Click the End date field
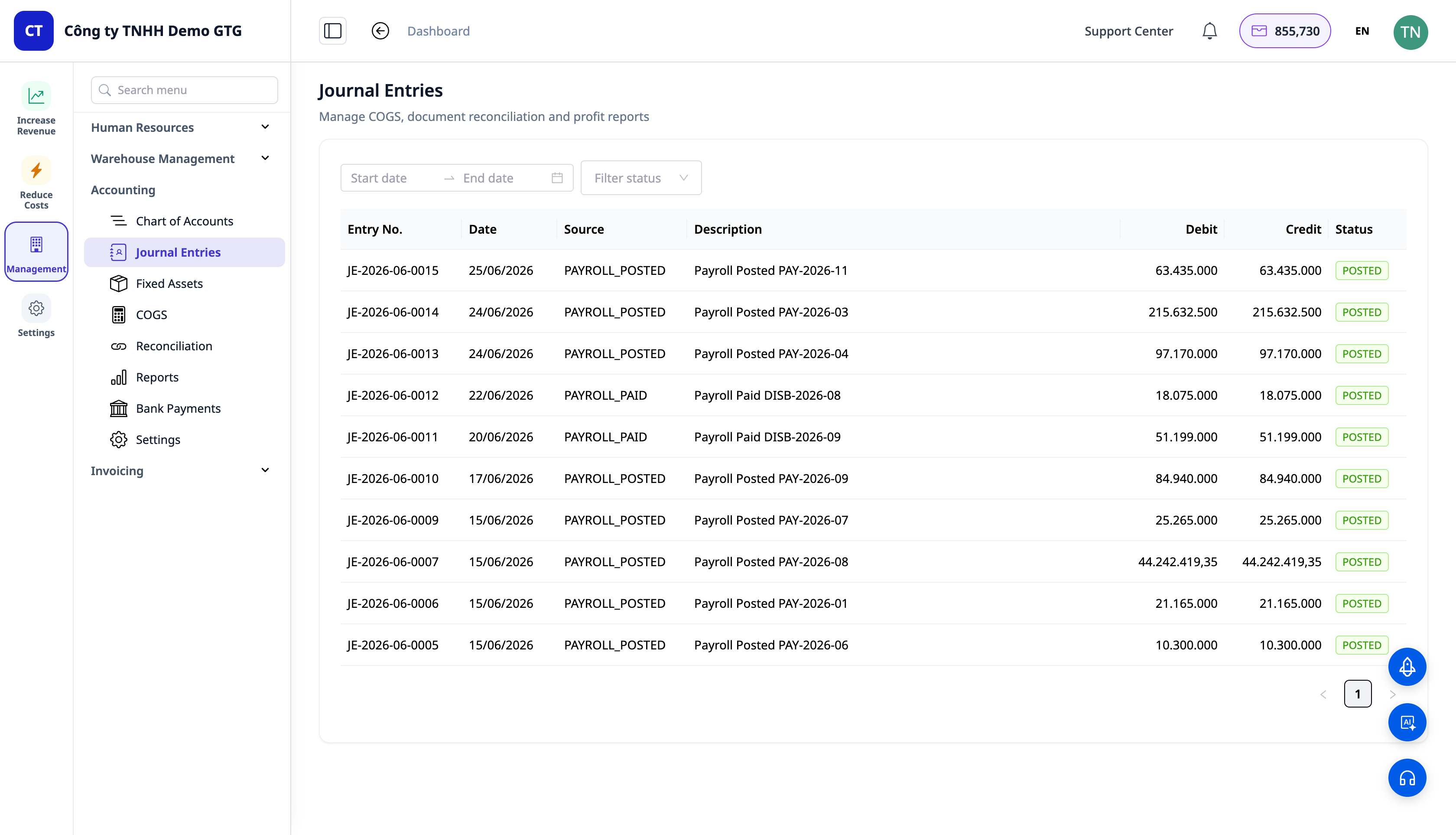1456x835 pixels. click(503, 178)
